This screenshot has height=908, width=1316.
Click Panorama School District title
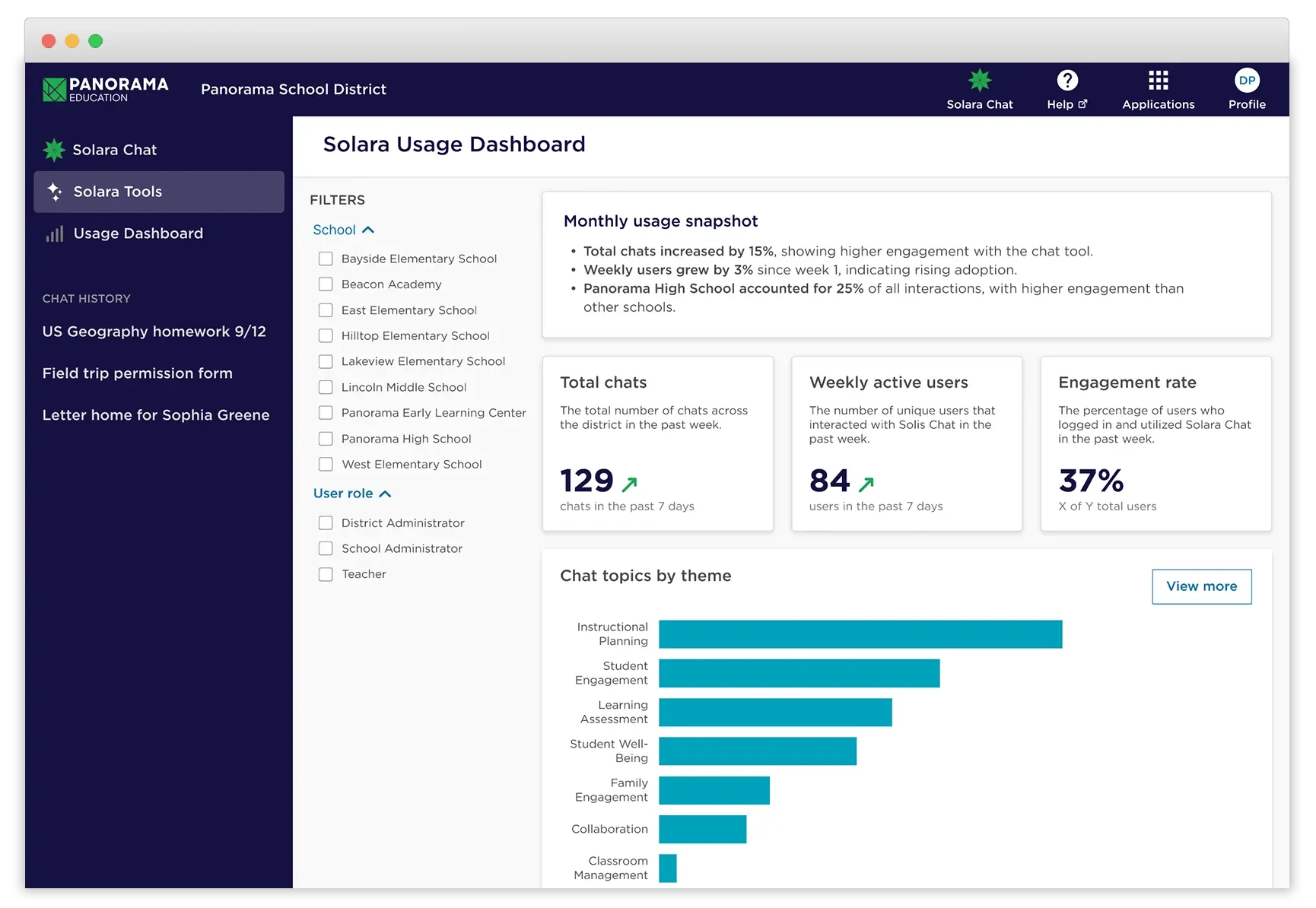click(294, 89)
